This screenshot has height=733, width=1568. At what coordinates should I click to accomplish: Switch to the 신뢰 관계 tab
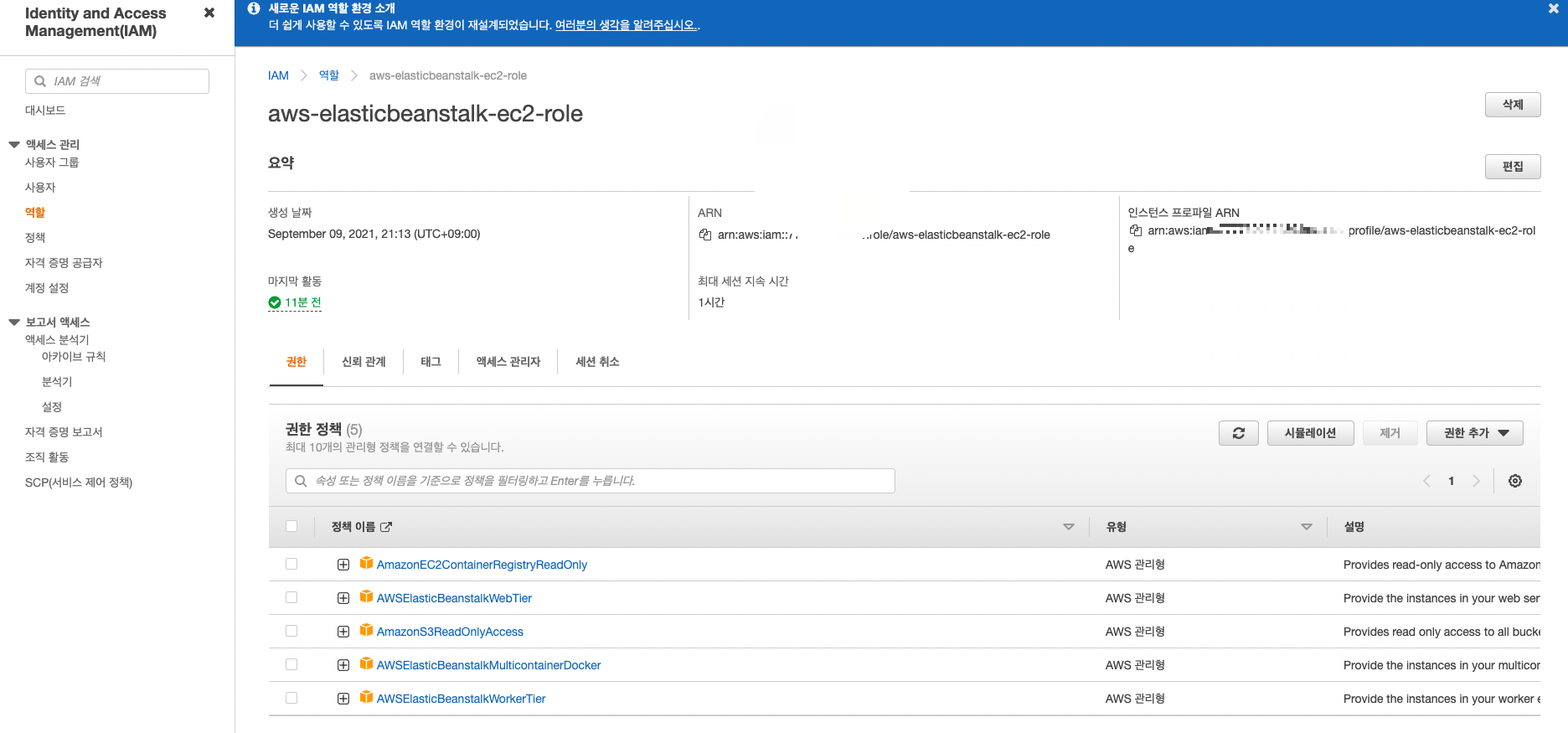coord(364,362)
